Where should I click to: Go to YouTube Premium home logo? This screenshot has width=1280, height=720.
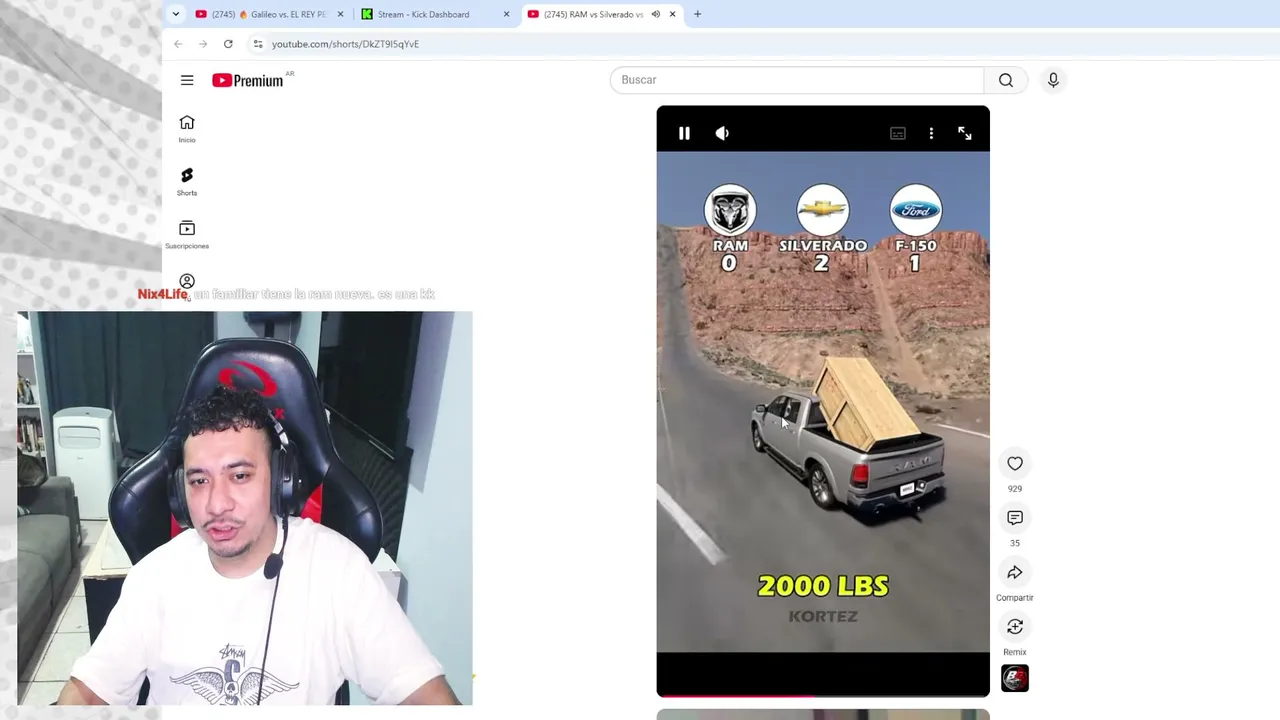pyautogui.click(x=248, y=80)
